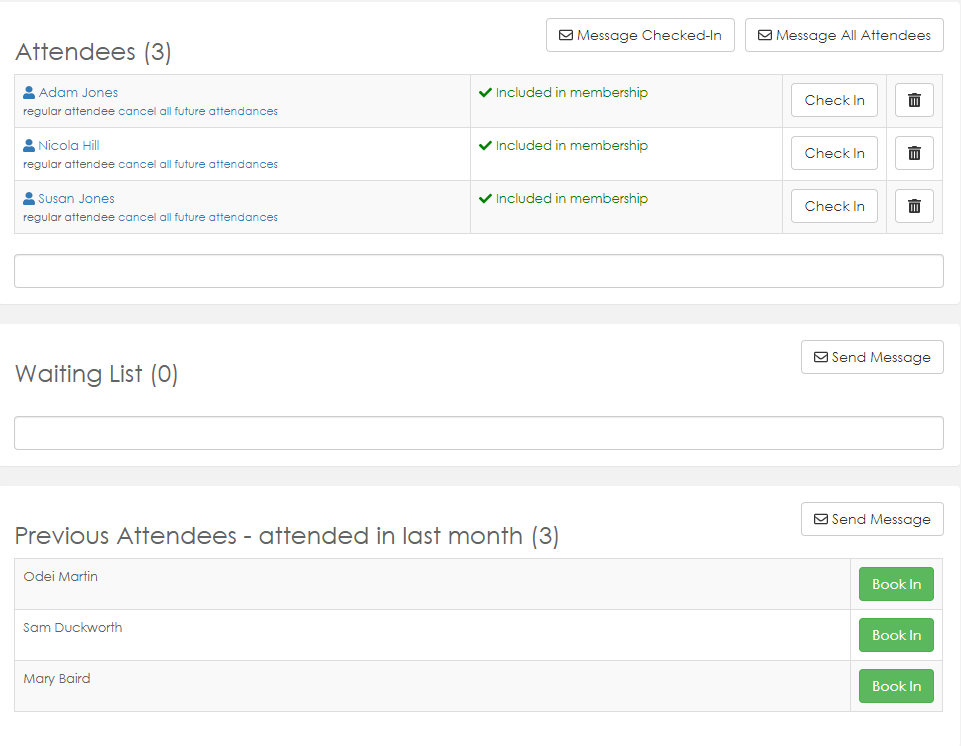Check In Adam Jones
Image resolution: width=961 pixels, height=746 pixels.
point(834,100)
